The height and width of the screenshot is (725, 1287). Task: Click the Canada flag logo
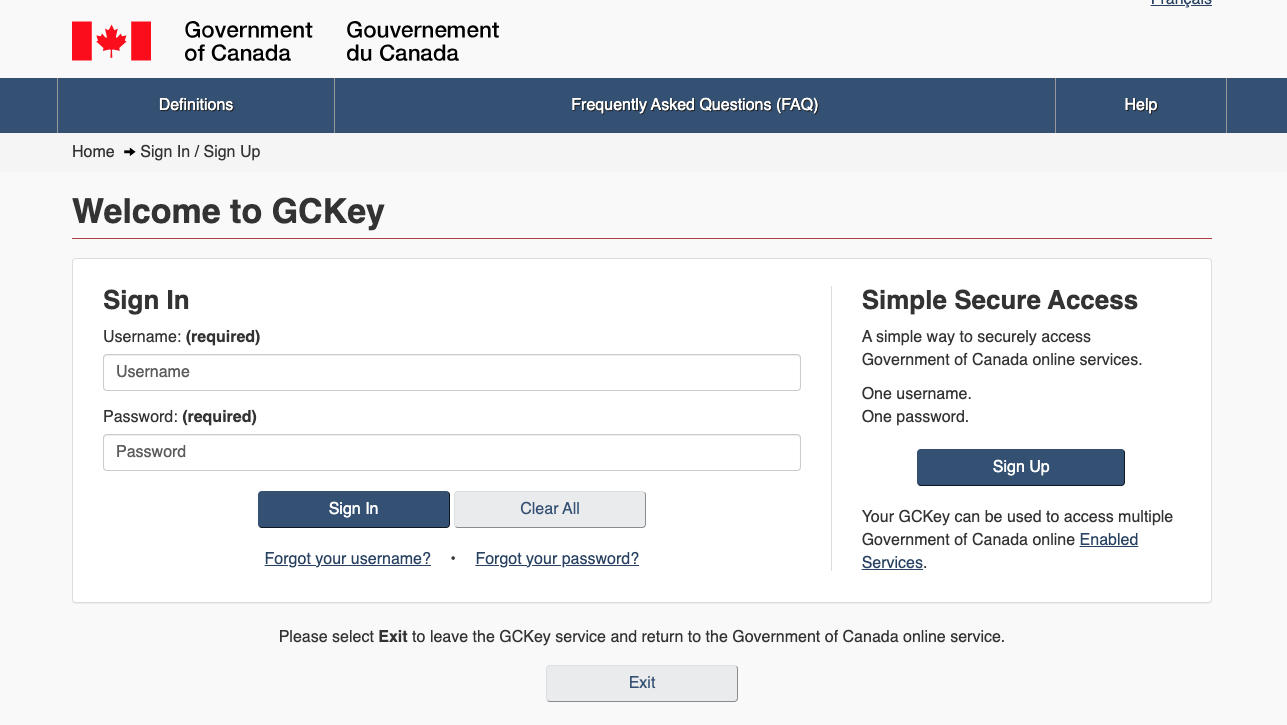(x=111, y=41)
